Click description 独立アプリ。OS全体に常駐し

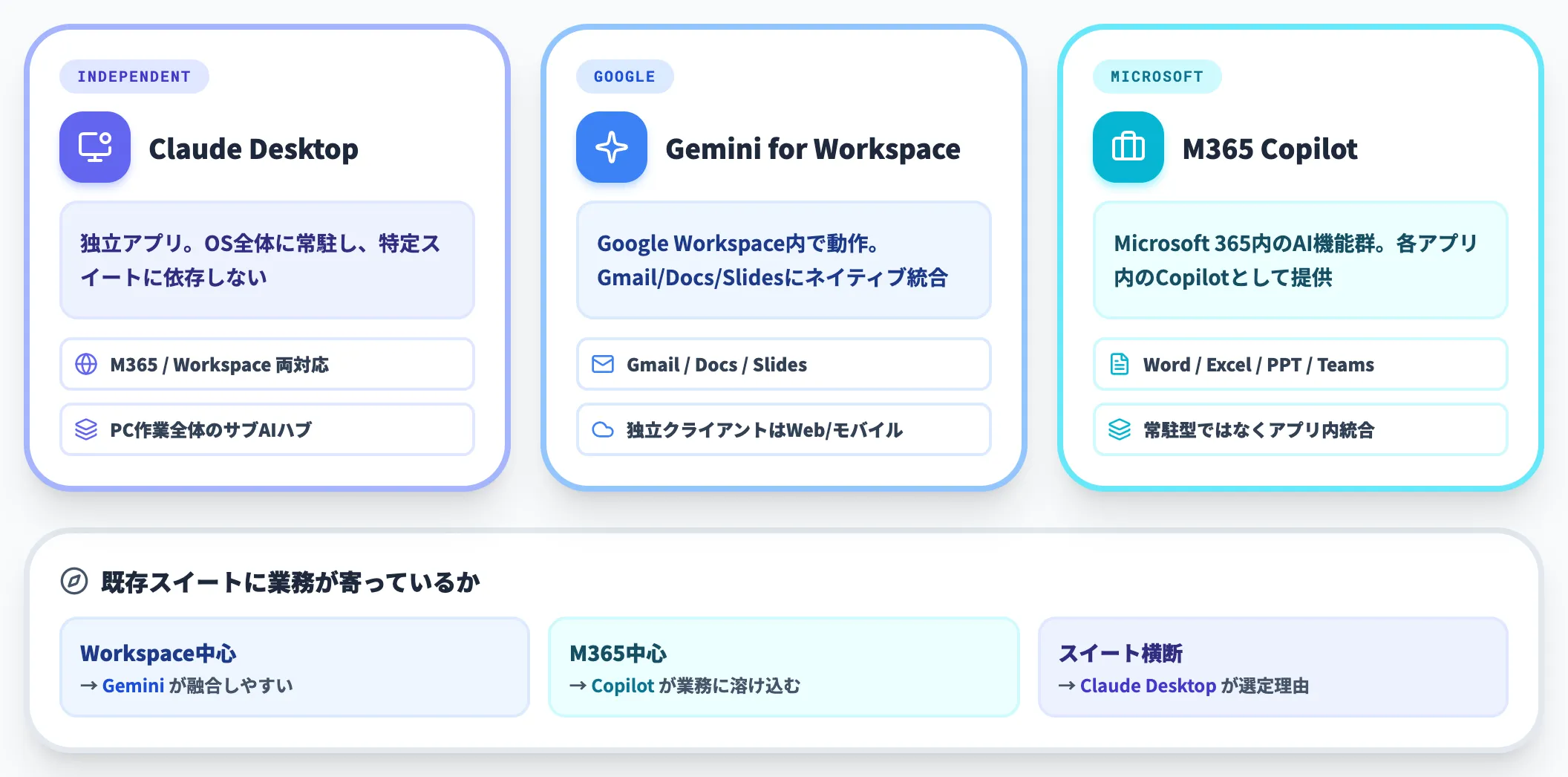(x=267, y=260)
